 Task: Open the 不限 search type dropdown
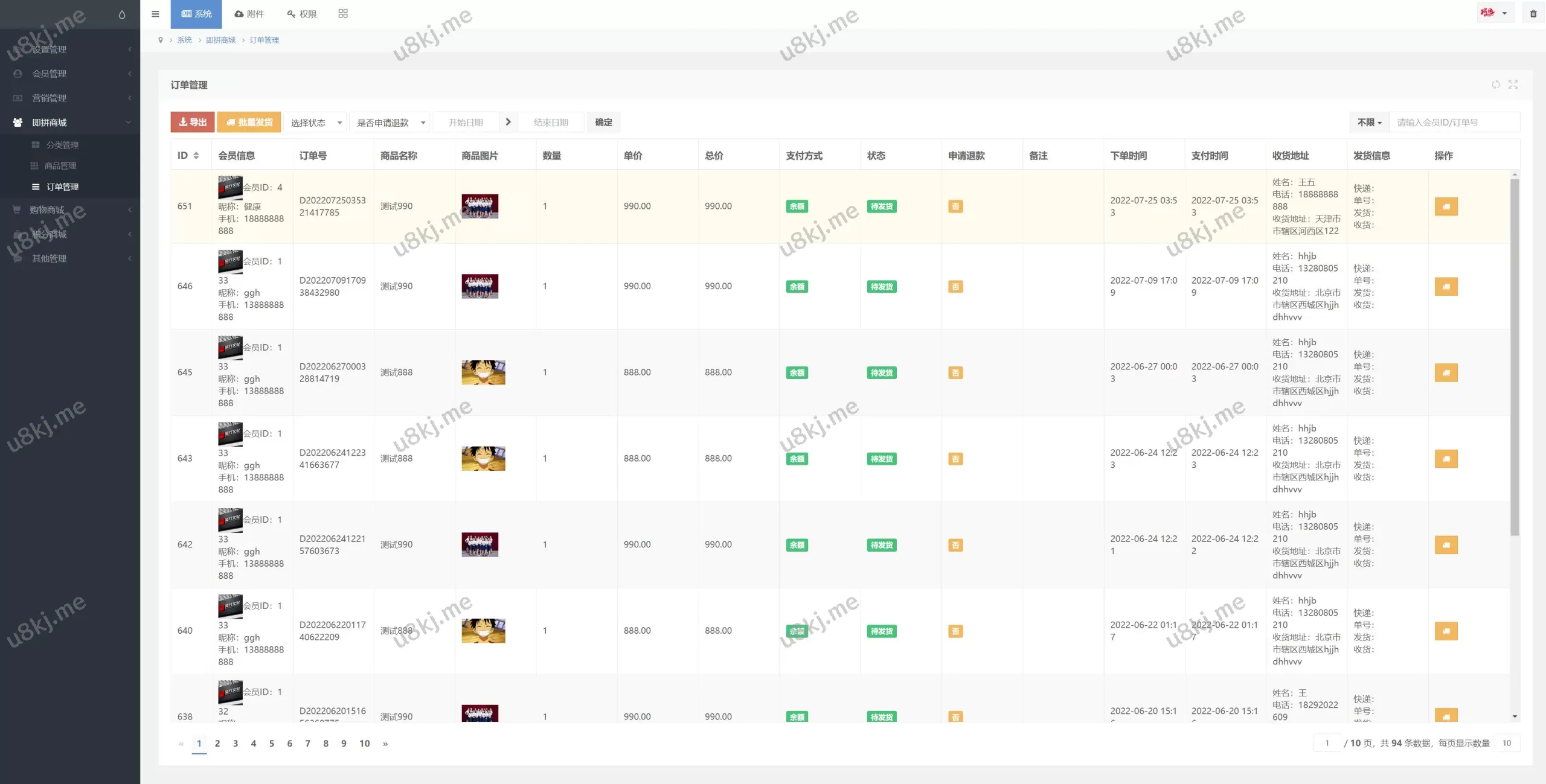[1369, 123]
